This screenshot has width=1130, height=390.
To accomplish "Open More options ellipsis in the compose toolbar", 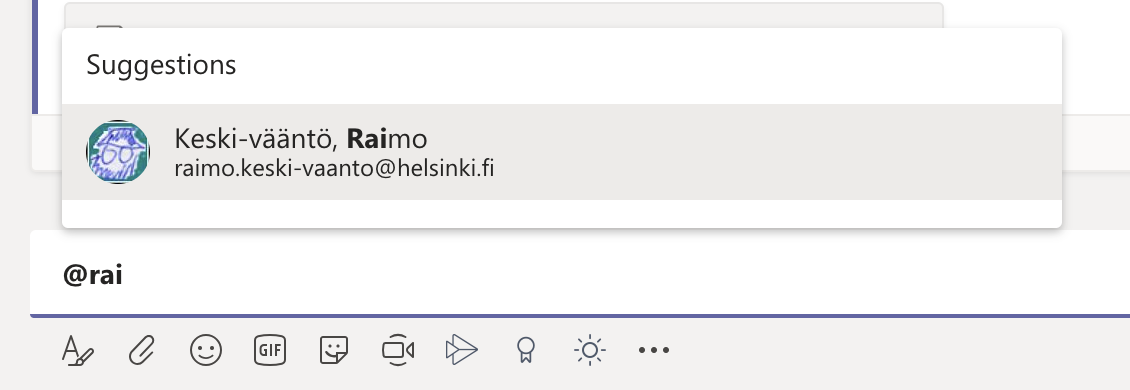I will [x=654, y=350].
